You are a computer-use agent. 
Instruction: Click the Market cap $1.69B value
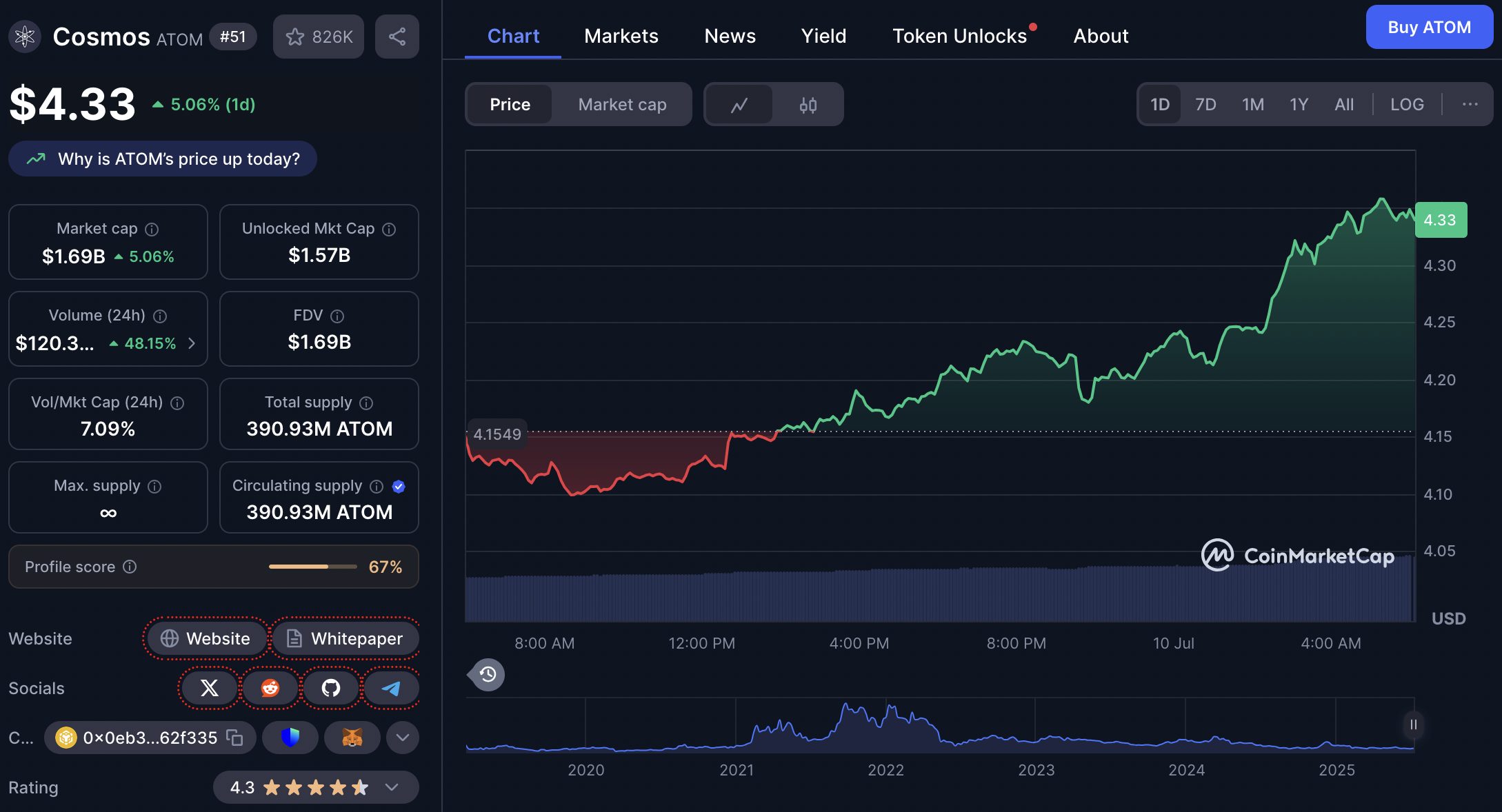pyautogui.click(x=74, y=256)
